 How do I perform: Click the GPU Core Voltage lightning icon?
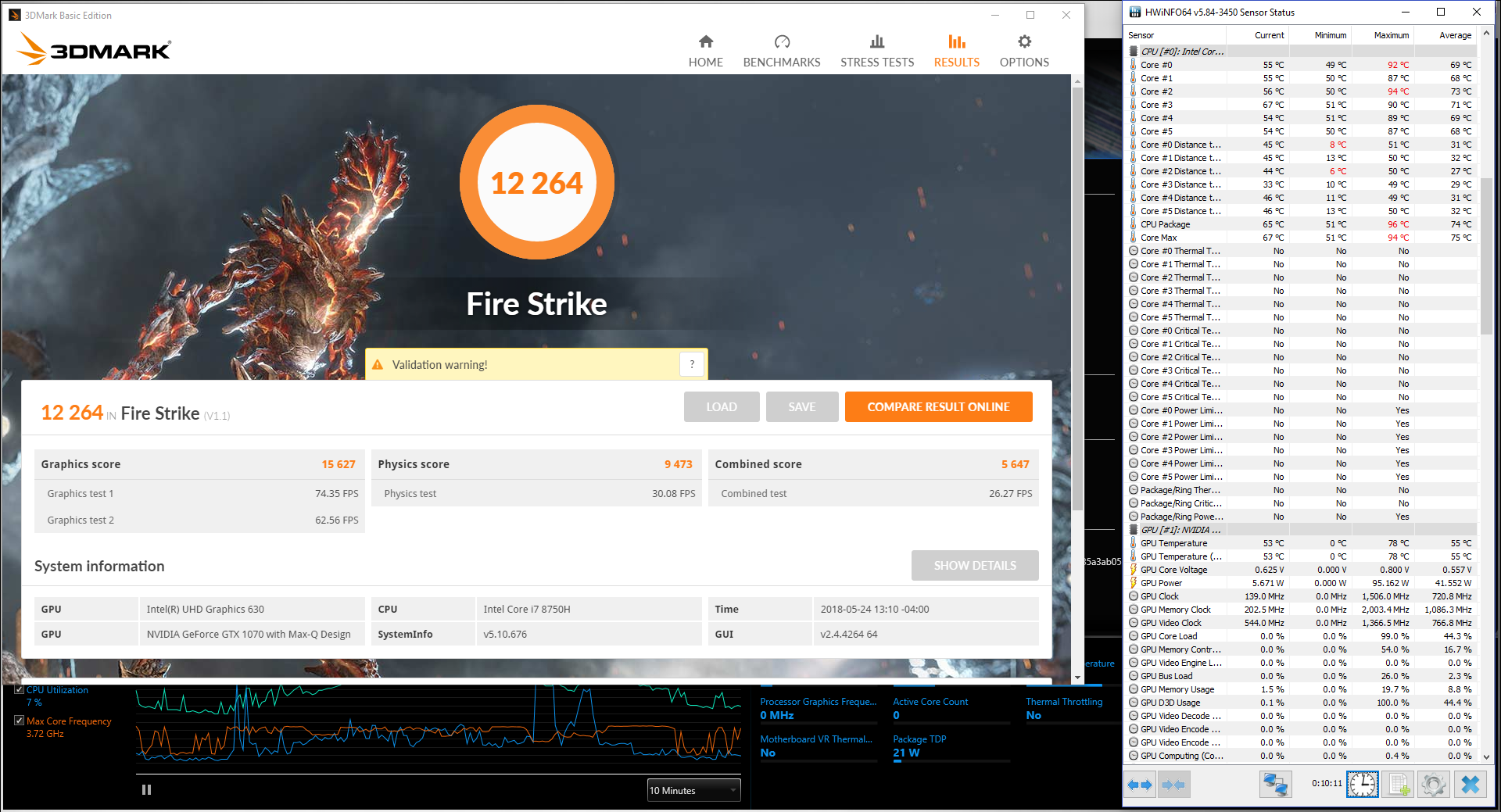(x=1133, y=570)
